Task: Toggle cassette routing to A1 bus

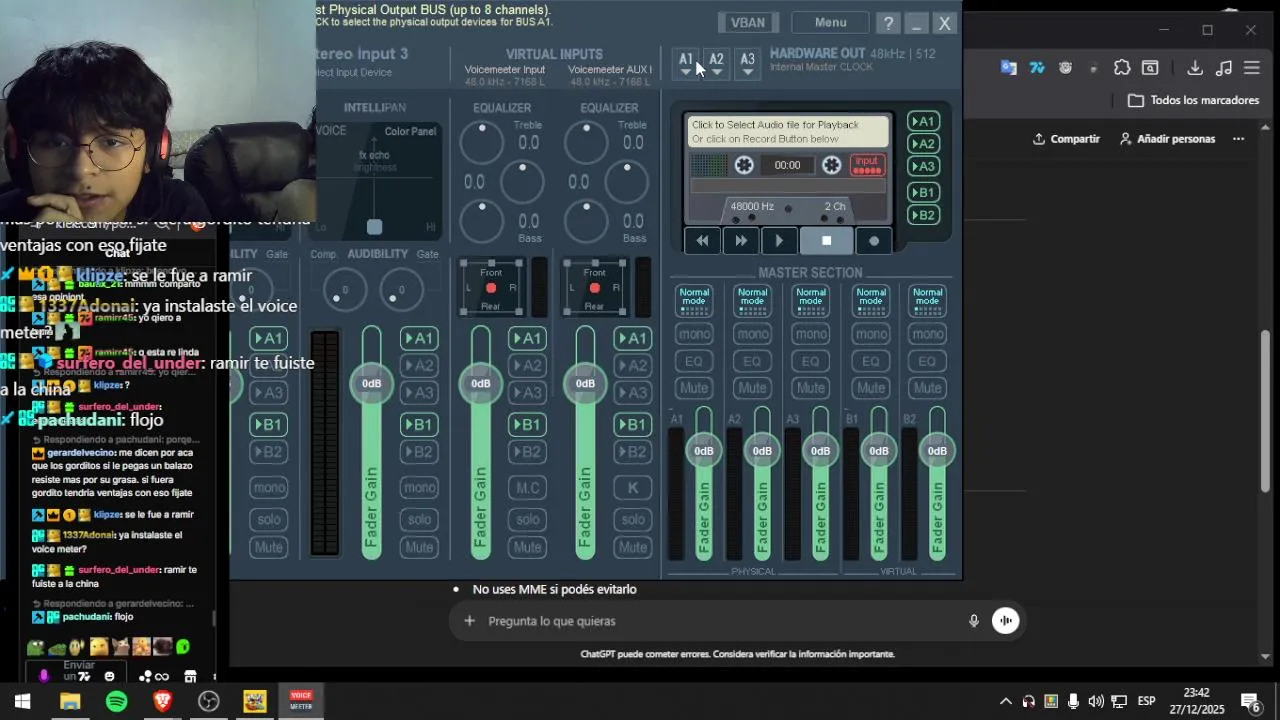Action: [922, 121]
